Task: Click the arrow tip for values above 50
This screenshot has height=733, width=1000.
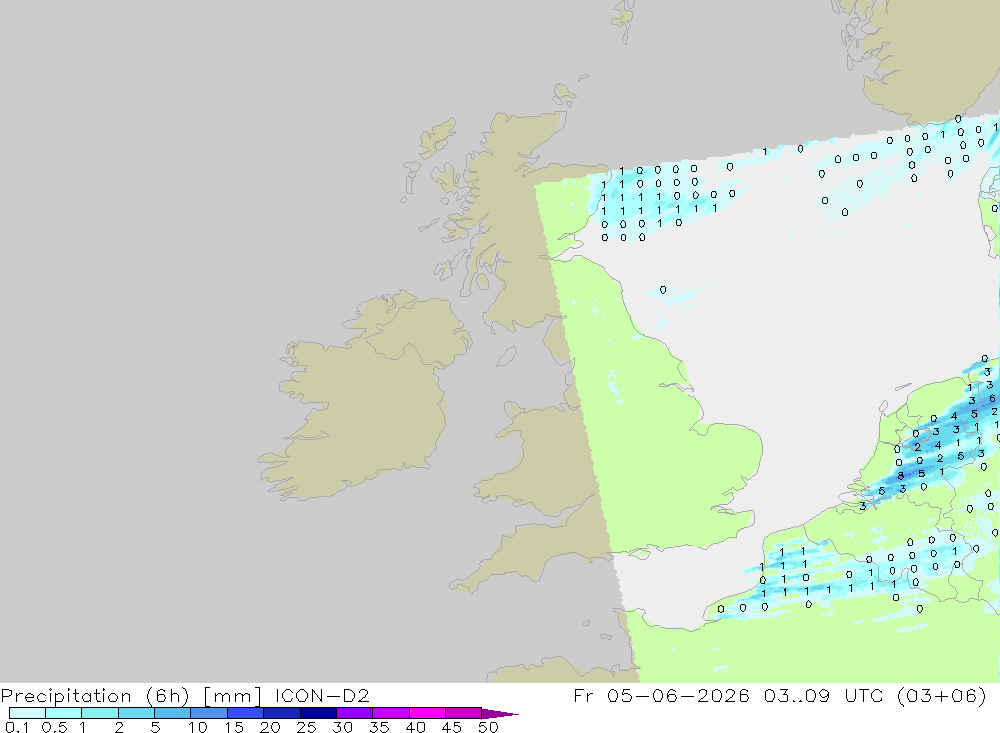Action: 500,714
